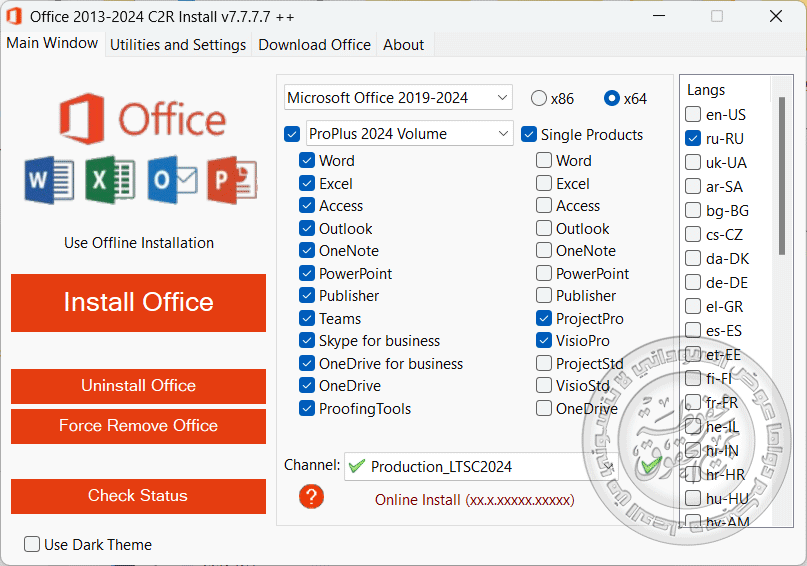Screen dimensions: 807x566
Task: Click the Outlook app icon
Action: tap(172, 180)
